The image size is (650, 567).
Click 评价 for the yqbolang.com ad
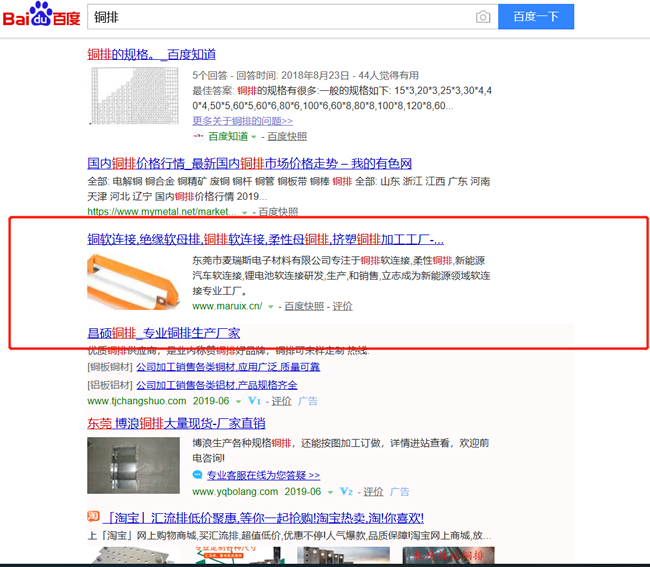pyautogui.click(x=374, y=492)
